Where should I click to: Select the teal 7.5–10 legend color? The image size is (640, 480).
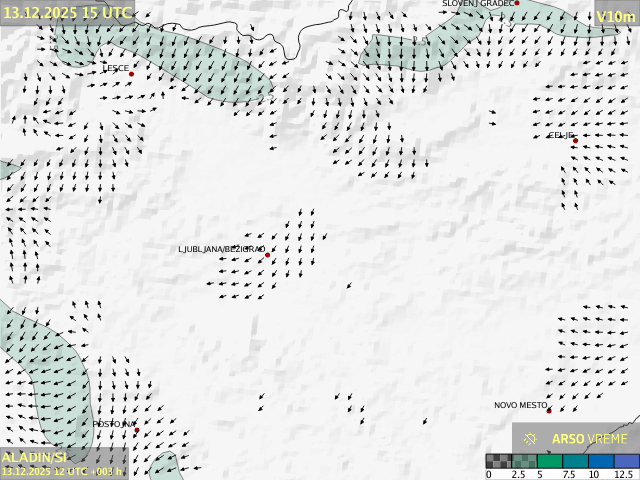(x=576, y=461)
